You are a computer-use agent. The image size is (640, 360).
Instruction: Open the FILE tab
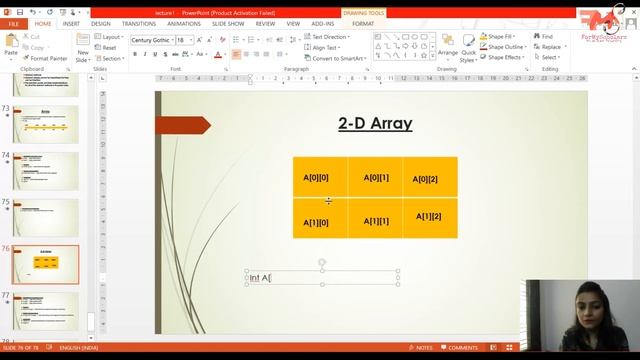click(14, 24)
